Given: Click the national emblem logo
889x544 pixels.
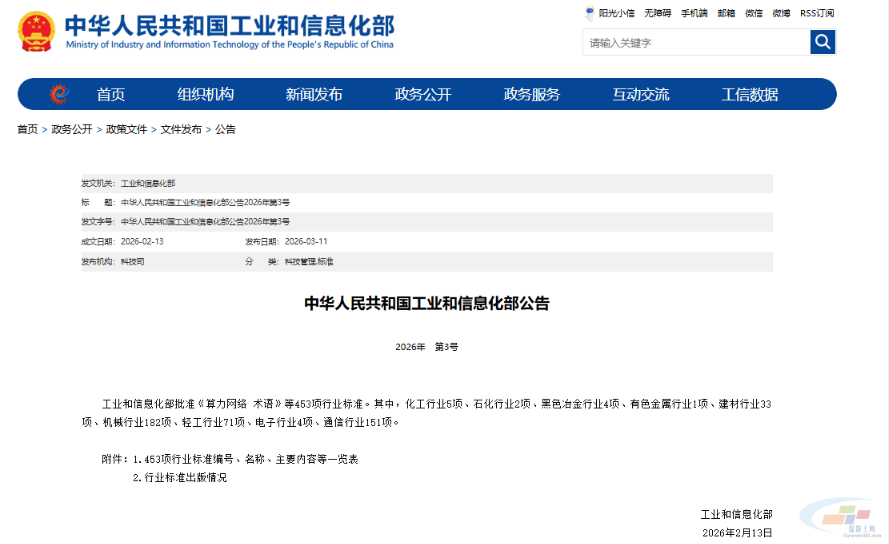Looking at the screenshot, I should [36, 31].
